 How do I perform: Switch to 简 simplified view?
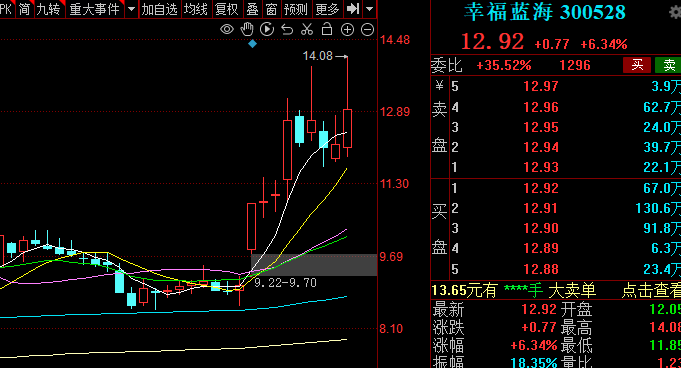pos(25,9)
